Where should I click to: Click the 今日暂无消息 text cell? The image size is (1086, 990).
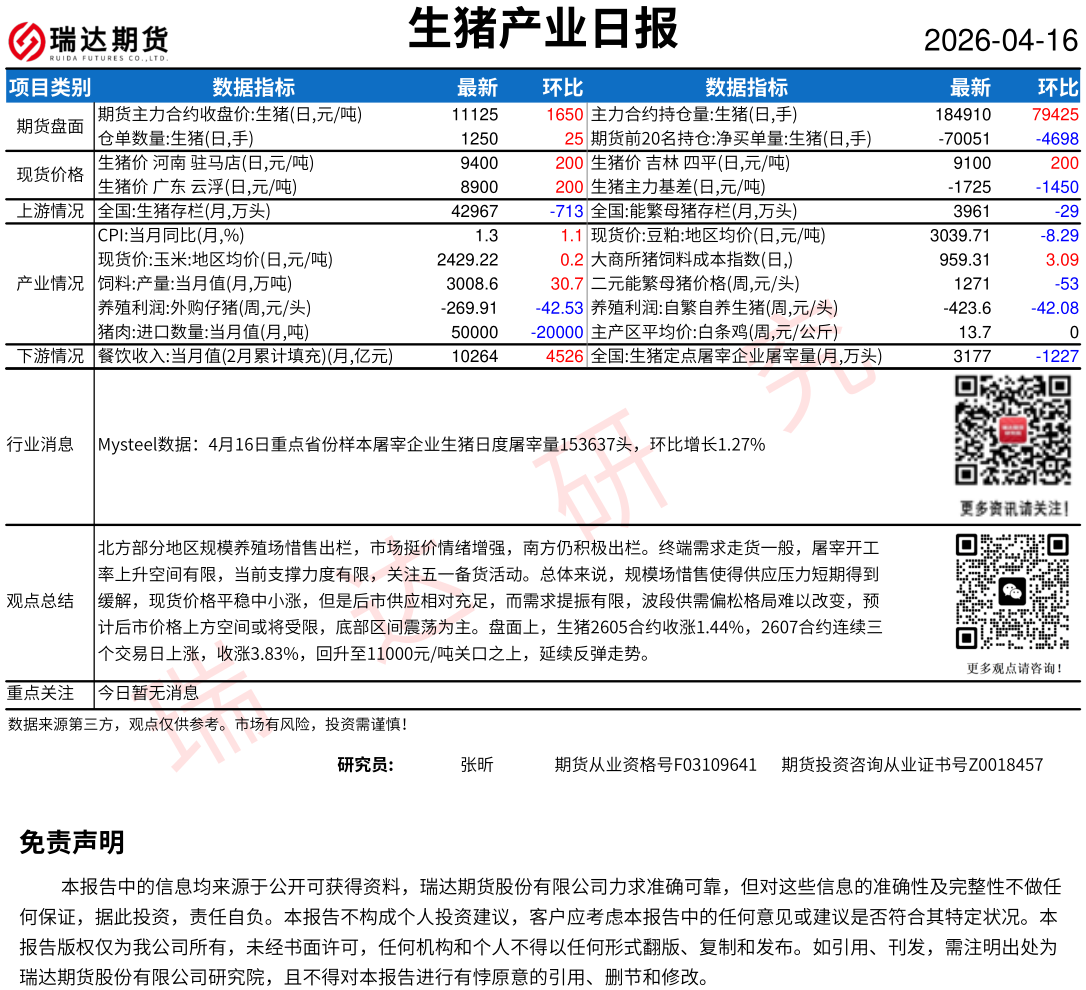148,692
